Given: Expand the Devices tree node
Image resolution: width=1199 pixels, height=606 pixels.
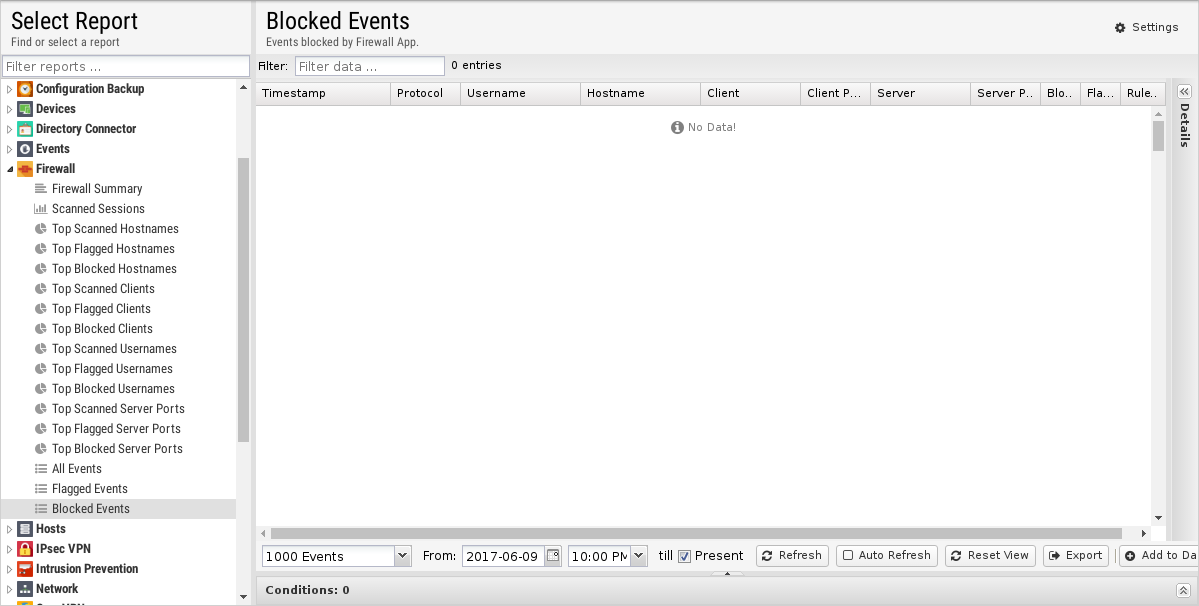Looking at the screenshot, I should click(x=10, y=109).
